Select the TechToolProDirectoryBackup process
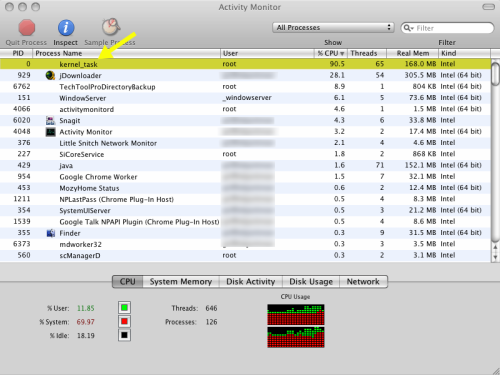 tap(245, 87)
